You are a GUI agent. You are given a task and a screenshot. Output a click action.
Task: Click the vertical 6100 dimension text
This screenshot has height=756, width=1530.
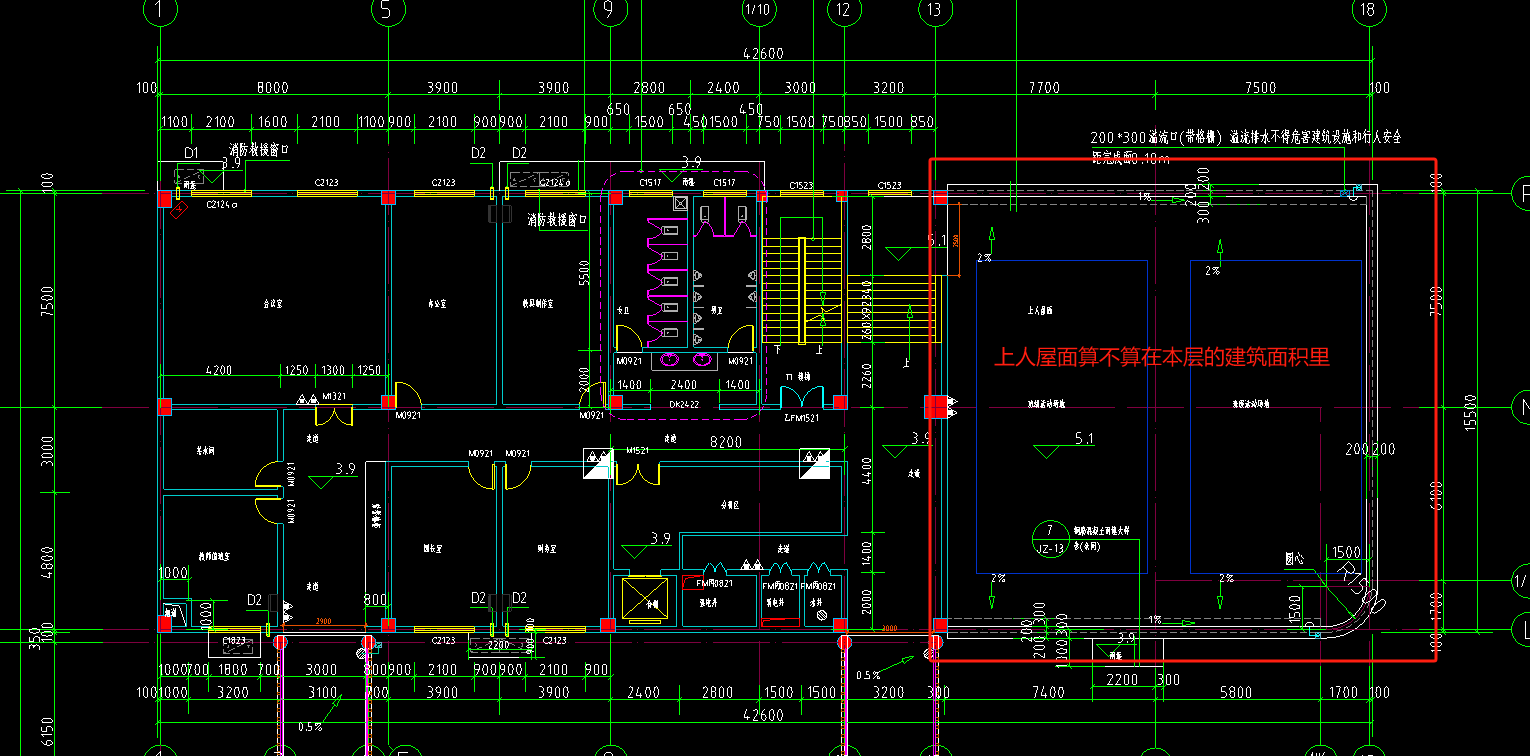click(x=1437, y=496)
